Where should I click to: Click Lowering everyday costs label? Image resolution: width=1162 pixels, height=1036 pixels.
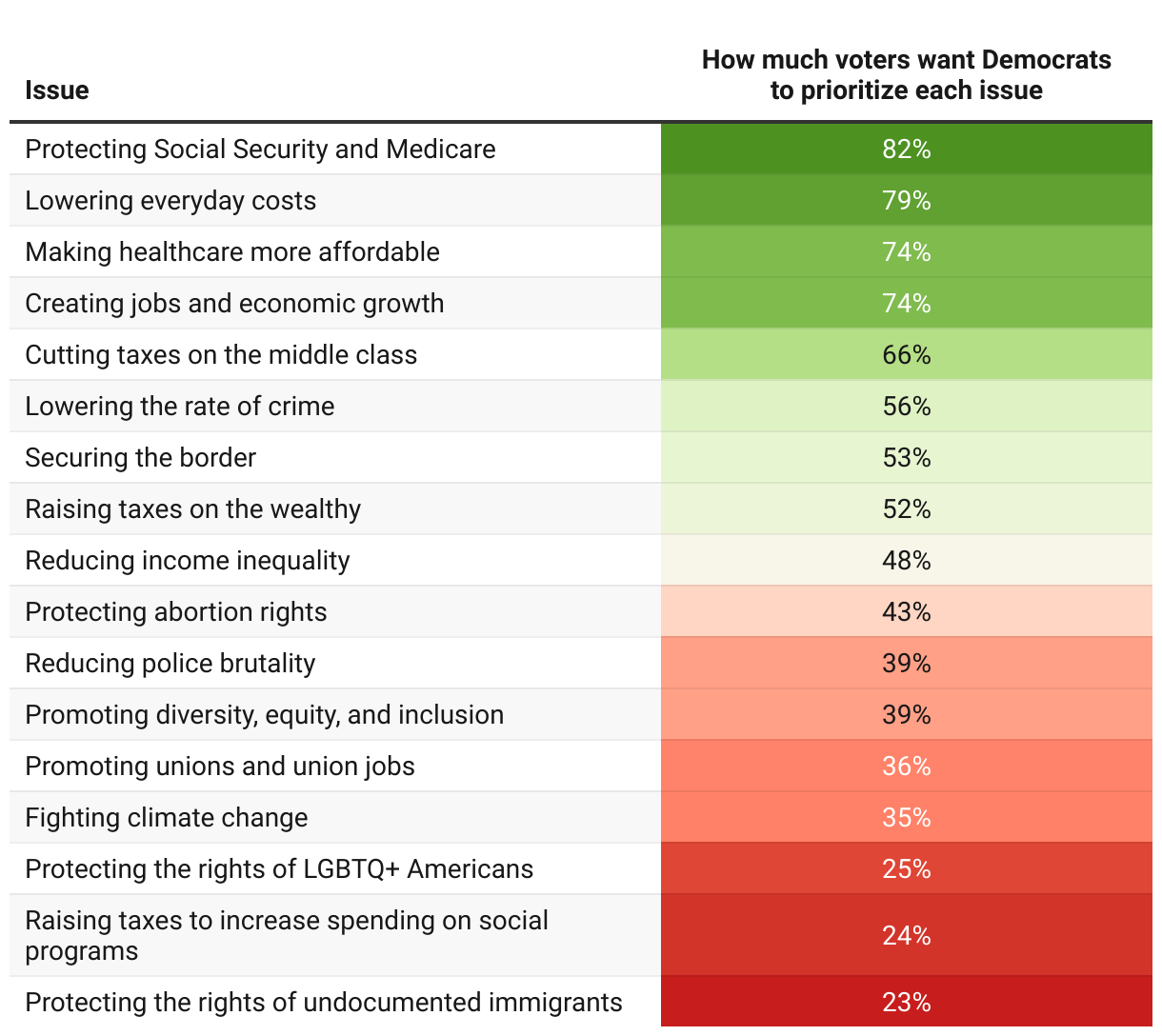pyautogui.click(x=170, y=201)
